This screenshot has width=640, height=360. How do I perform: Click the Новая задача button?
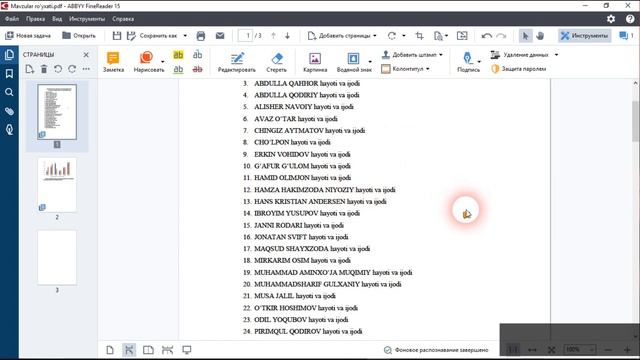pyautogui.click(x=28, y=36)
